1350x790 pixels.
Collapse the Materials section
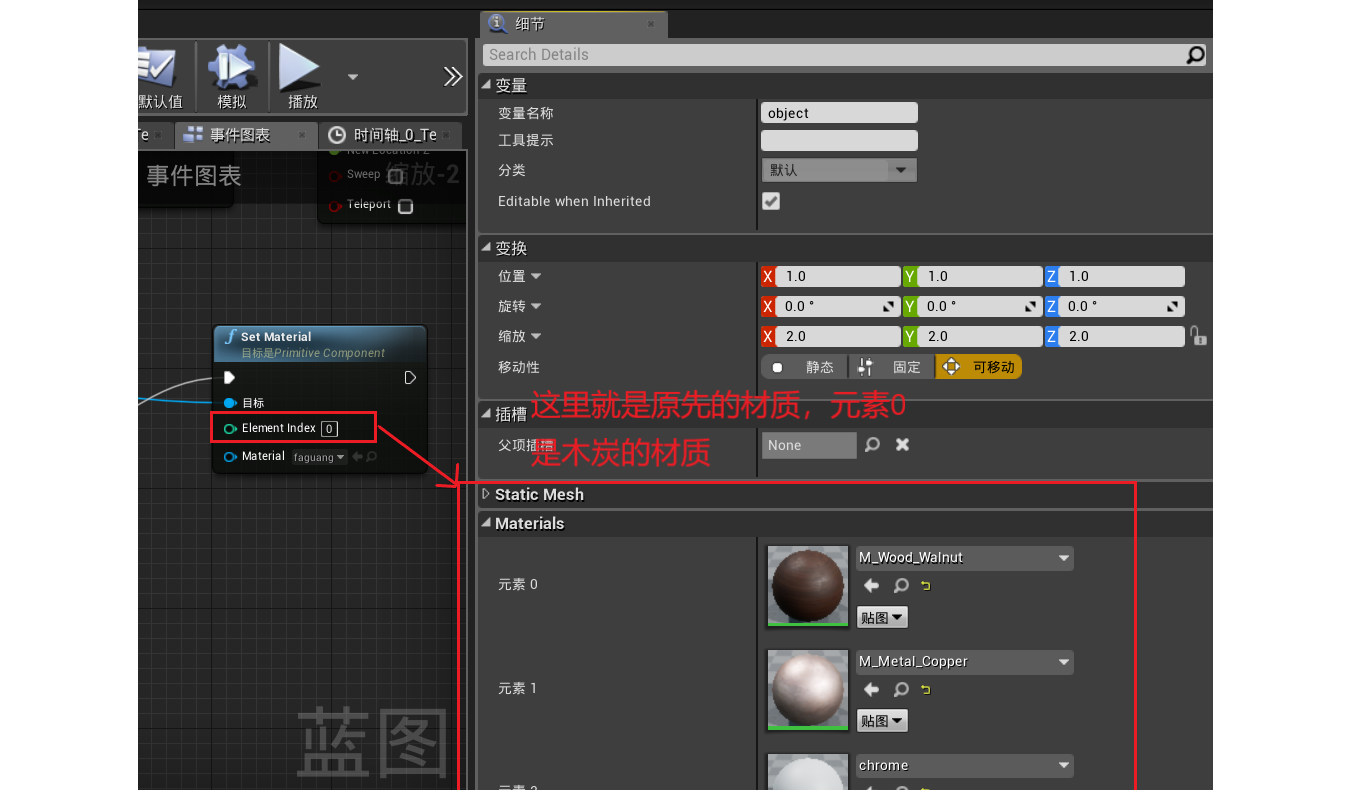click(x=486, y=523)
